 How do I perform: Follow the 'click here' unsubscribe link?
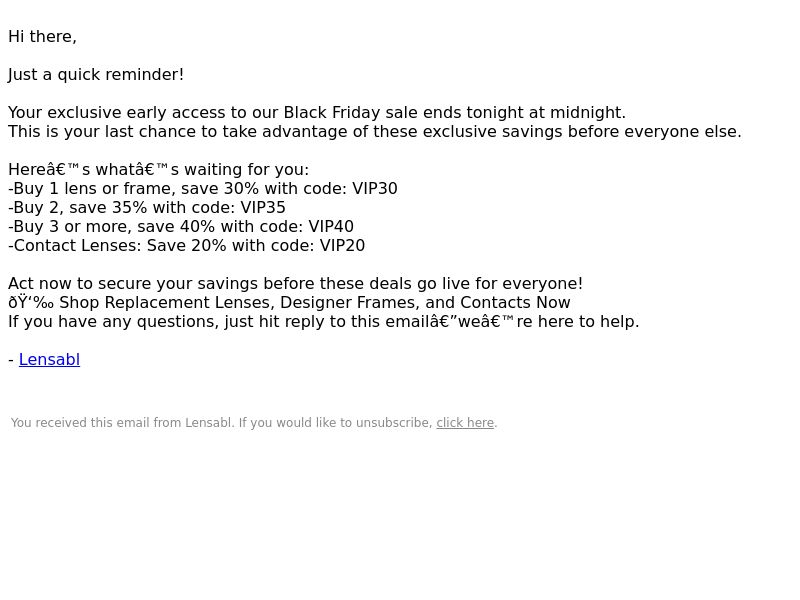click(x=465, y=423)
